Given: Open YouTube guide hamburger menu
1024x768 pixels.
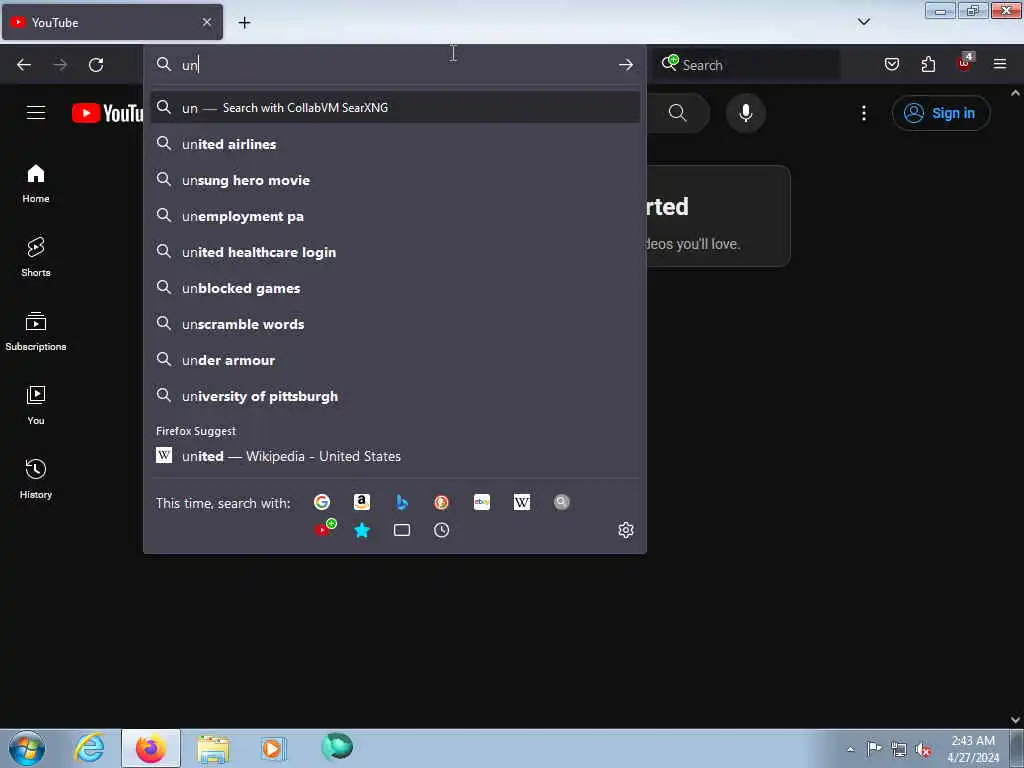Looking at the screenshot, I should pos(36,113).
